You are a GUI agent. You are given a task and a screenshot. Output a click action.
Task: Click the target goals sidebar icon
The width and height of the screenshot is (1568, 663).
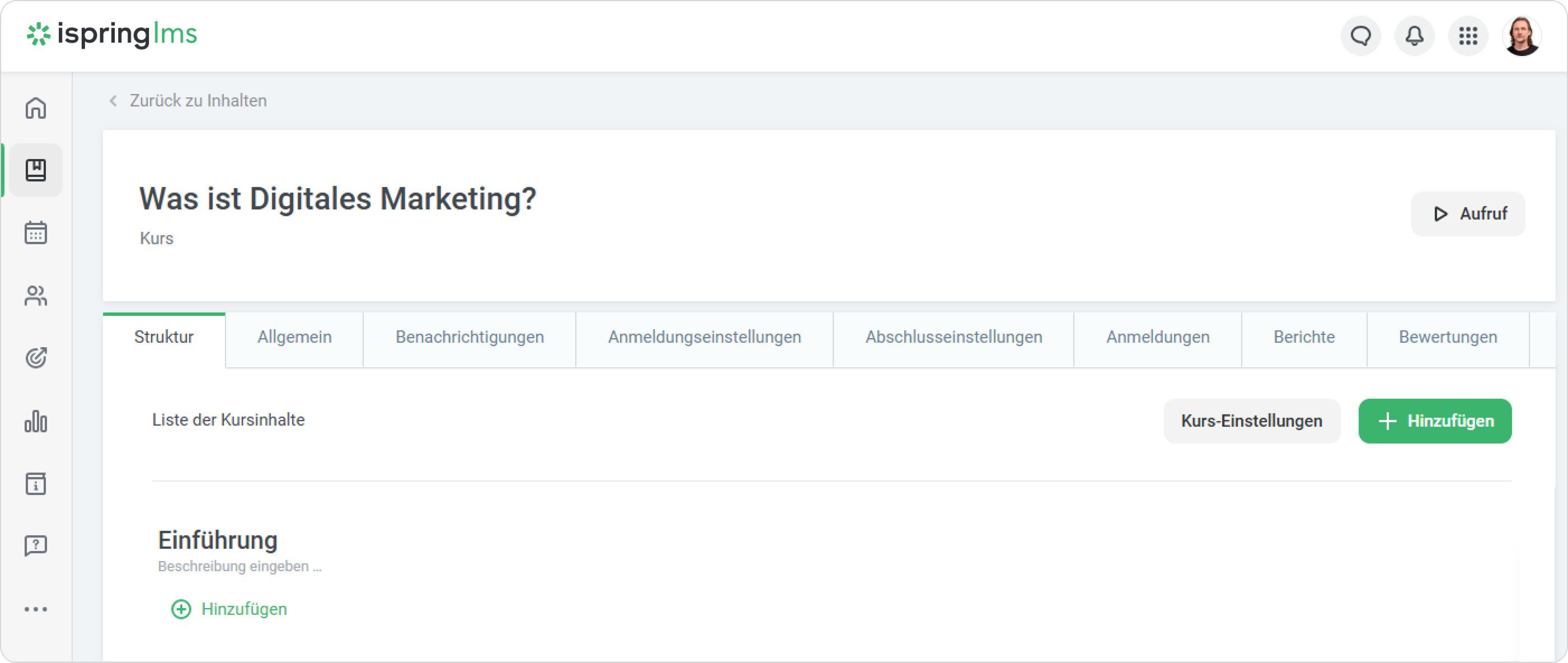[x=36, y=358]
